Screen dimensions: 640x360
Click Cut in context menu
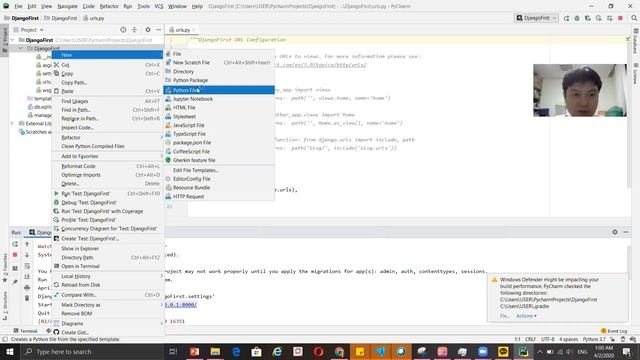pyautogui.click(x=107, y=65)
